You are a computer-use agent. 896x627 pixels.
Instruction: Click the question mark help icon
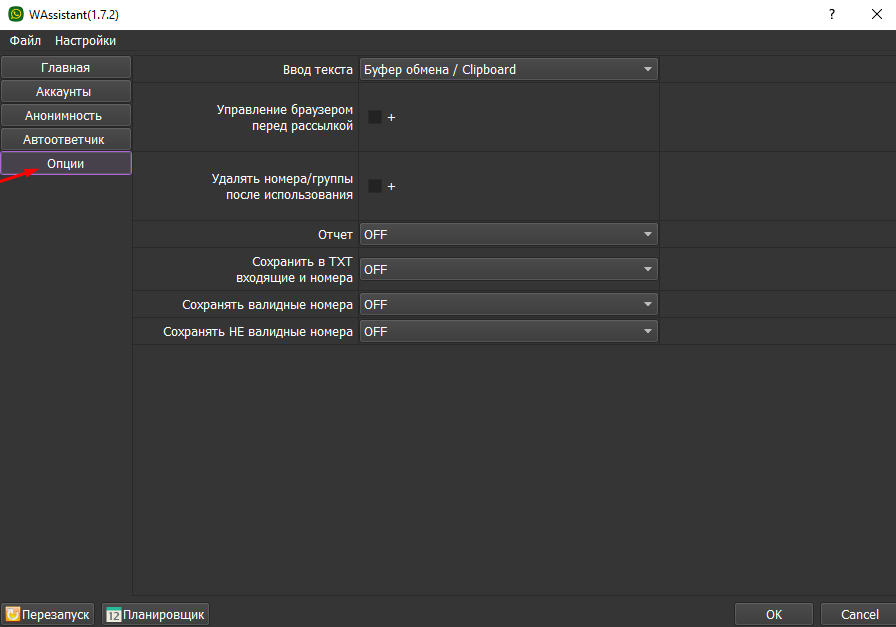831,14
